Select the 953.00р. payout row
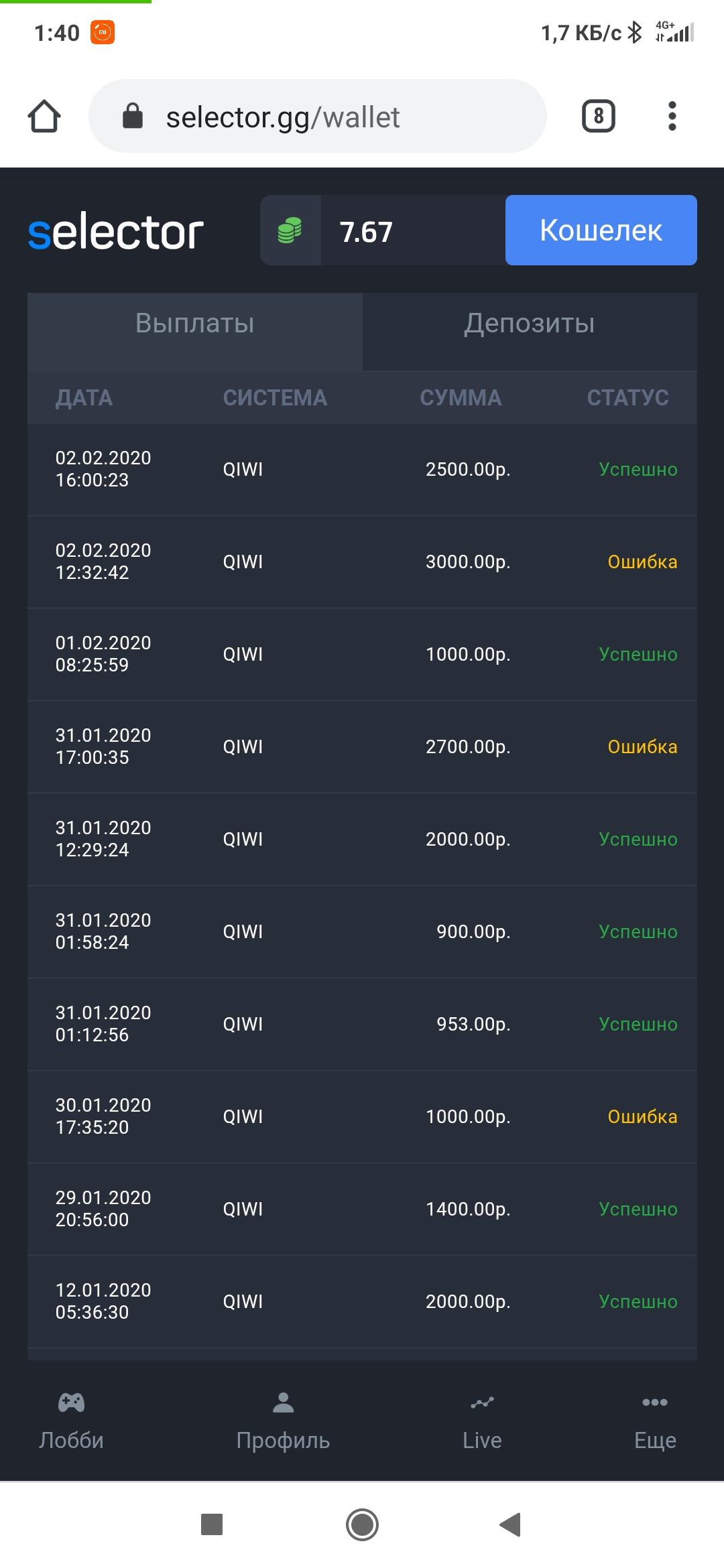The height and width of the screenshot is (1568, 724). tap(362, 1025)
